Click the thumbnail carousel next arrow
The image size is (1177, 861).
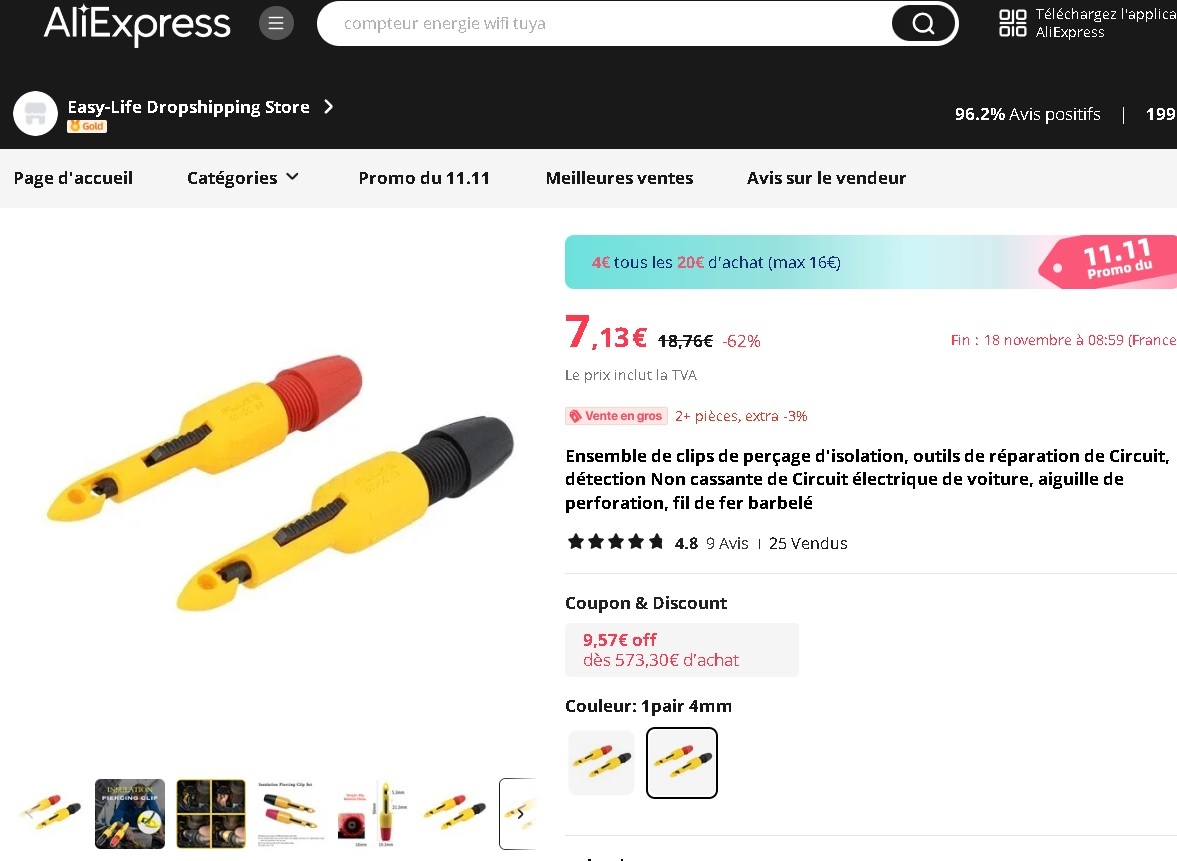click(519, 814)
